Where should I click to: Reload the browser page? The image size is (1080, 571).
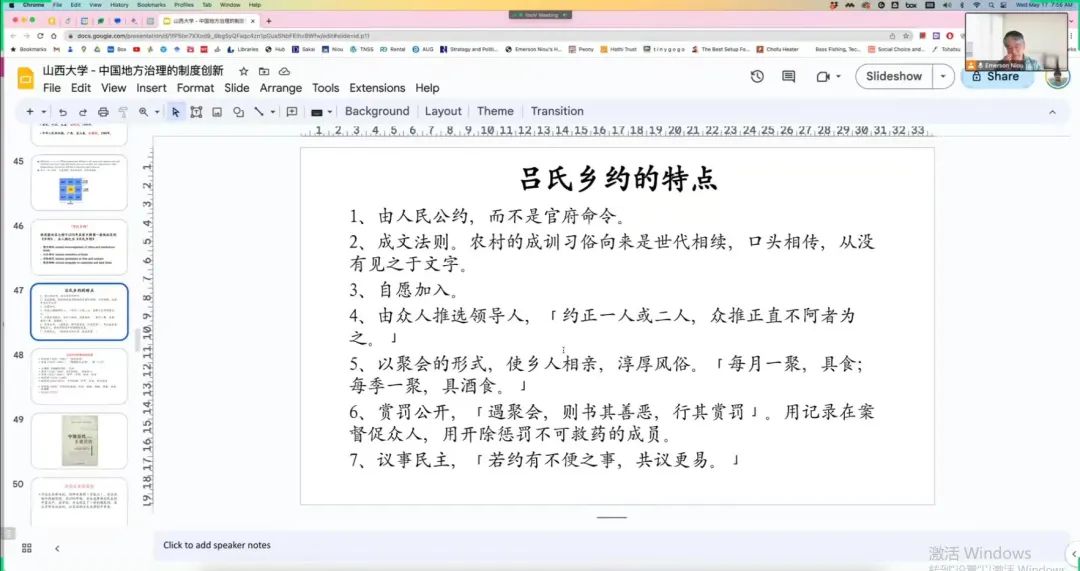[x=41, y=36]
